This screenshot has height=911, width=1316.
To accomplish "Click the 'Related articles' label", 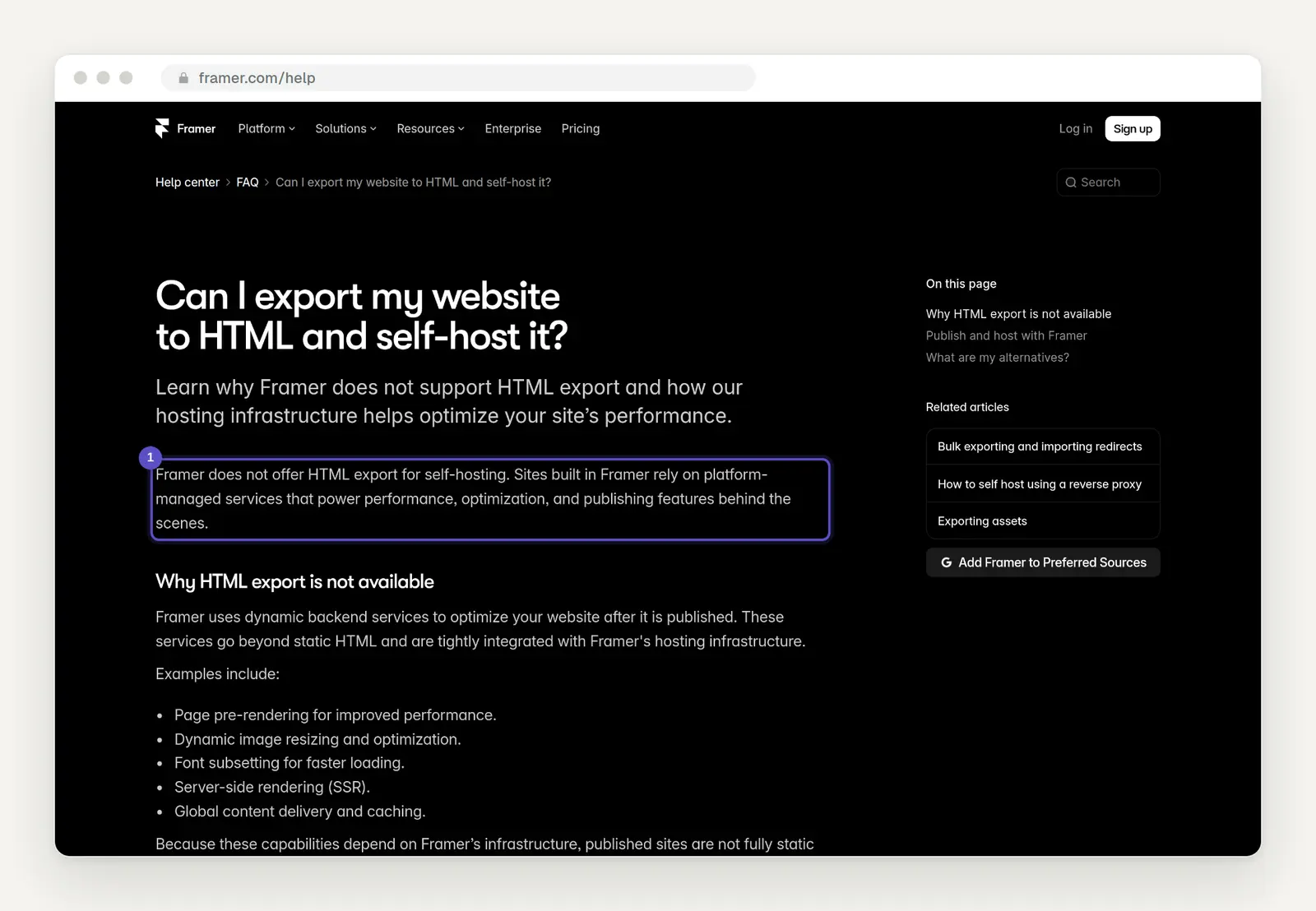I will [967, 407].
